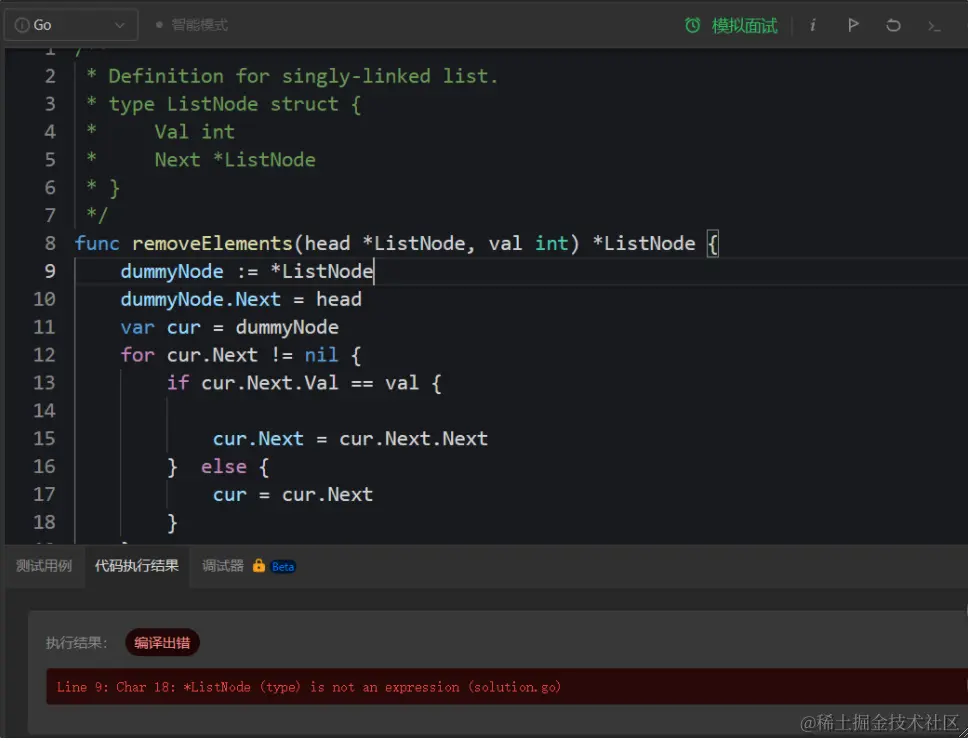Click 'if cur.Next.Val == val {' line
968x741 pixels.
304,383
